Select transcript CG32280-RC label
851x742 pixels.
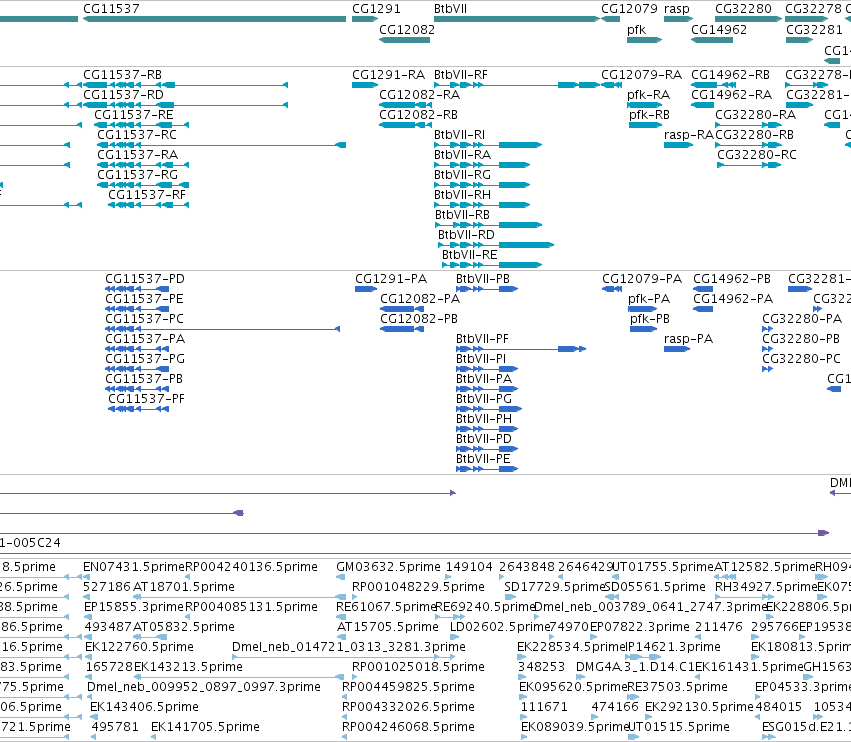[x=757, y=155]
